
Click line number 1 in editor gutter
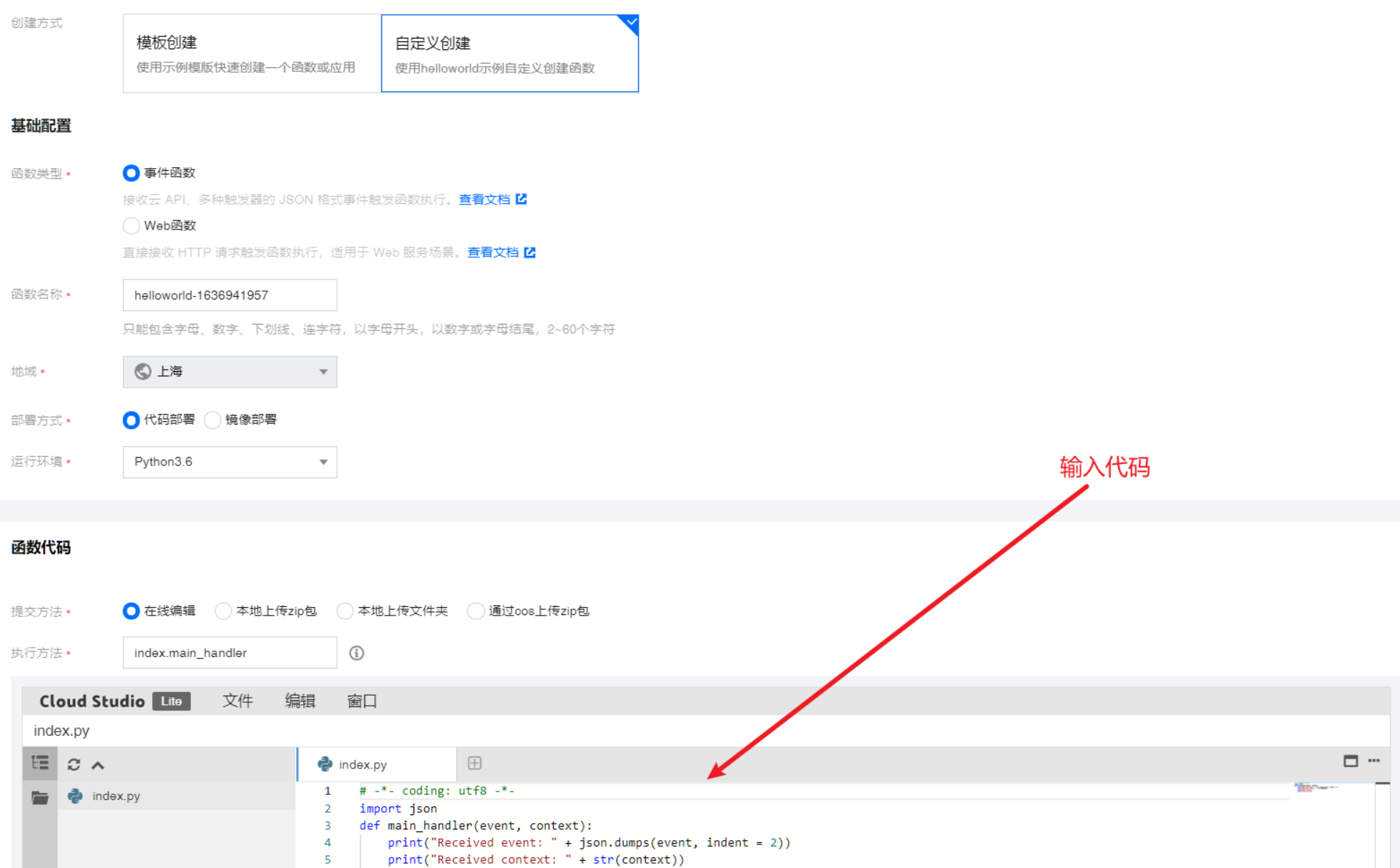[328, 791]
